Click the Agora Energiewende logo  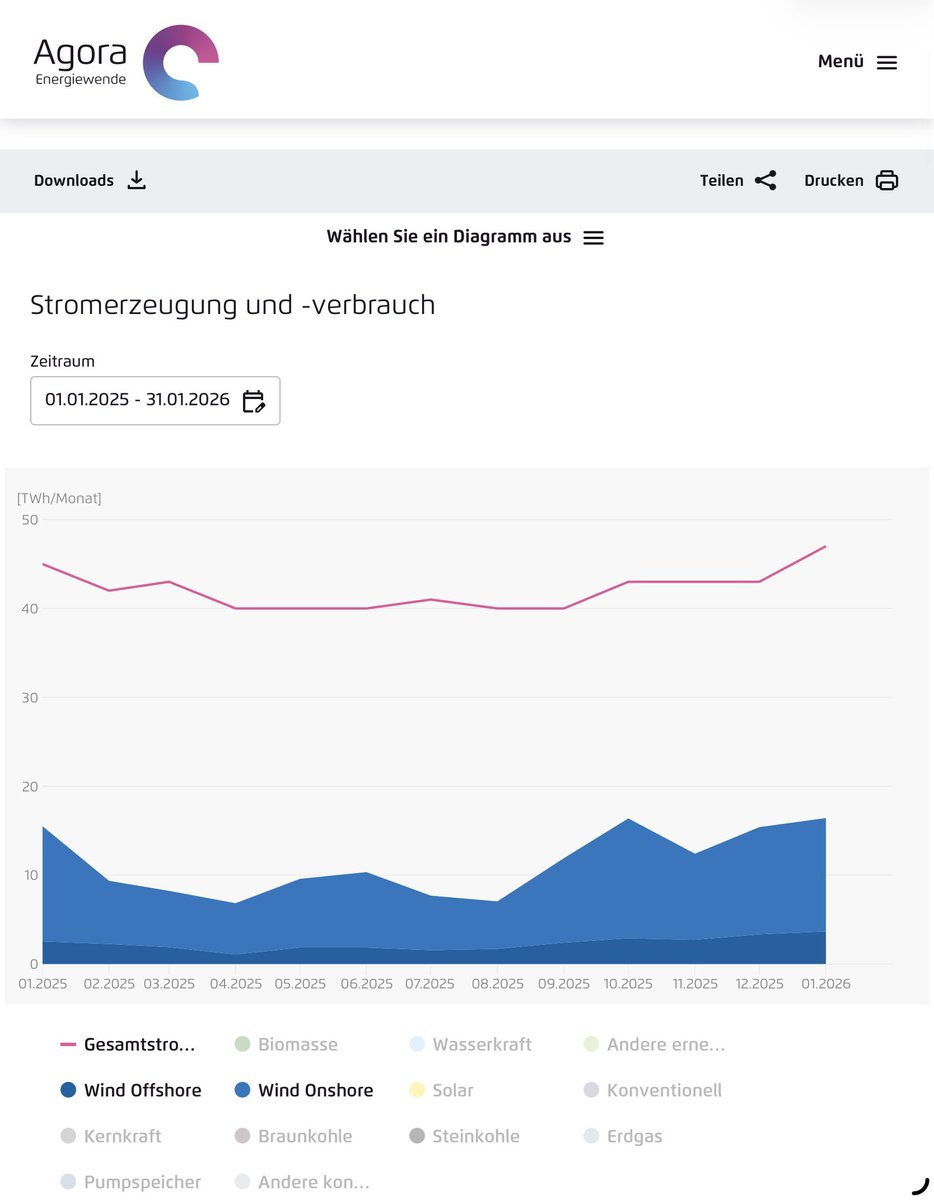[126, 62]
